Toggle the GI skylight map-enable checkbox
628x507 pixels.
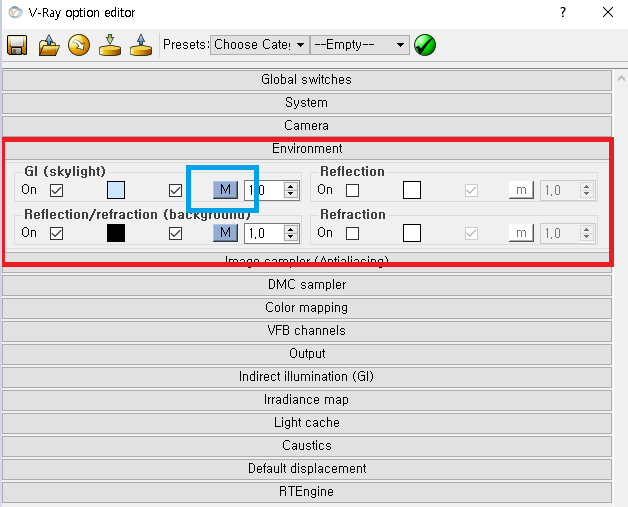175,190
